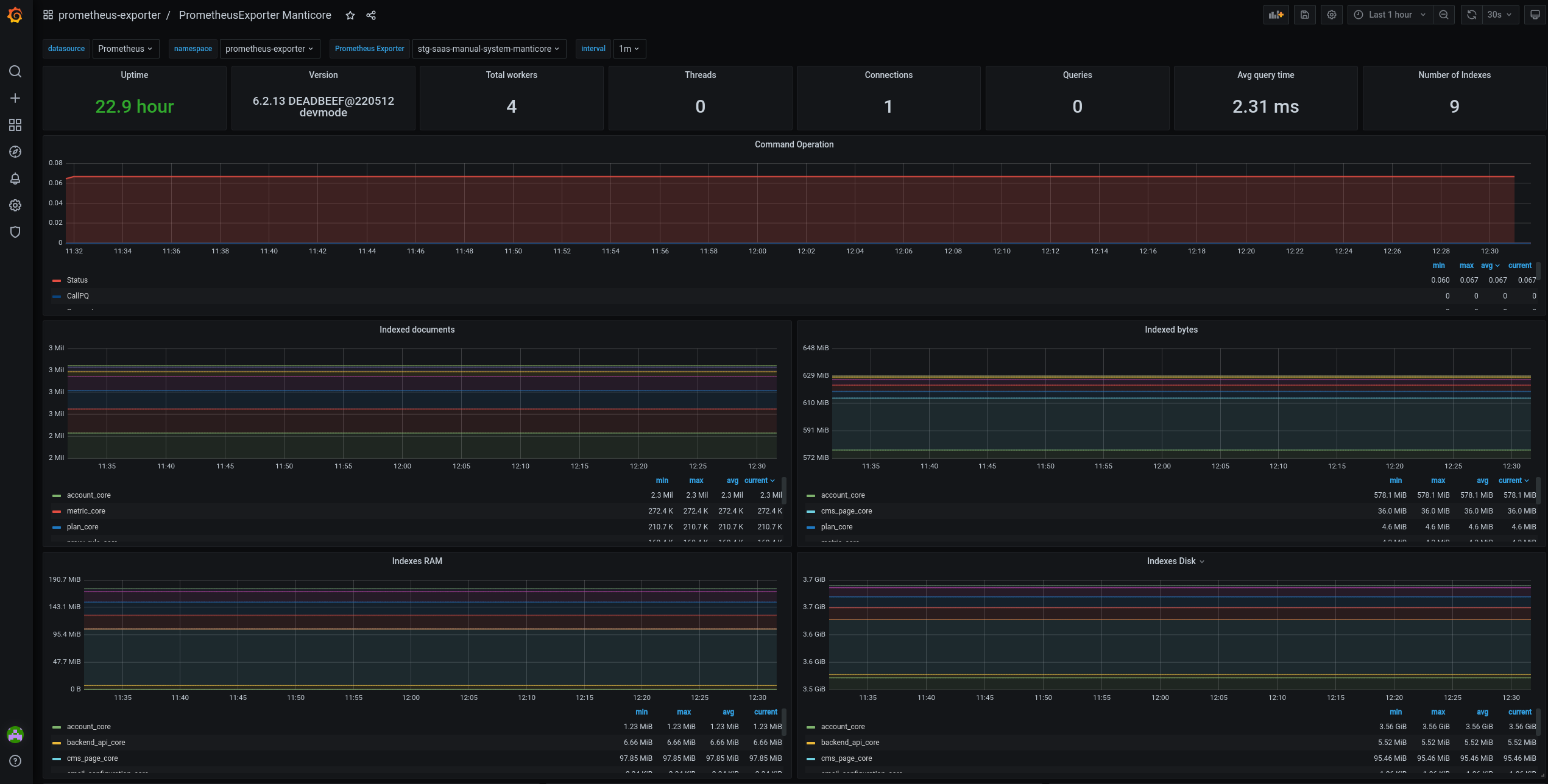Click the Create plus icon in sidebar
Viewport: 1548px width, 784px height.
15,98
